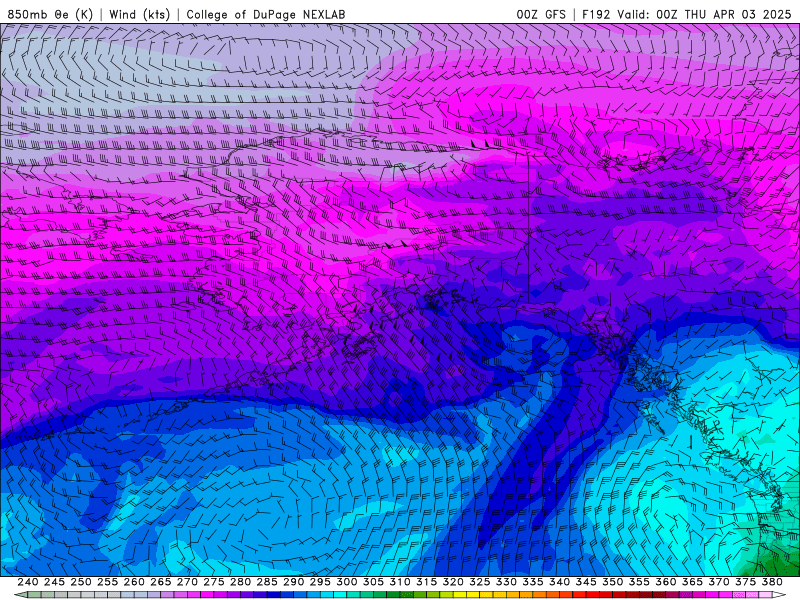Screen dimensions: 800x600
Task: Click the 245 legend value
Action: pos(54,582)
